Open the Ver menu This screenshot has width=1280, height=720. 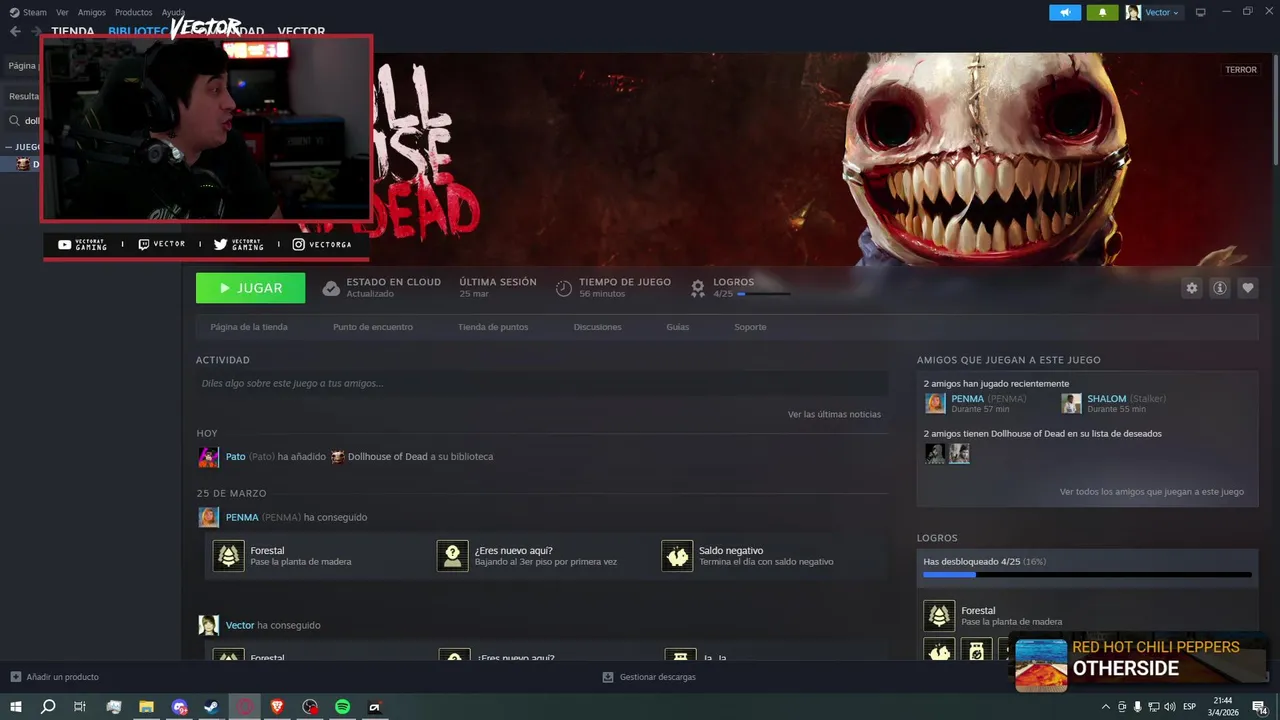[x=62, y=12]
